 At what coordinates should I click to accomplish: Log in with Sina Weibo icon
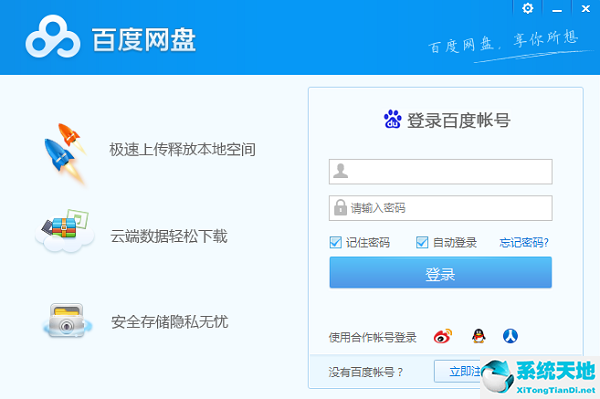click(x=443, y=336)
